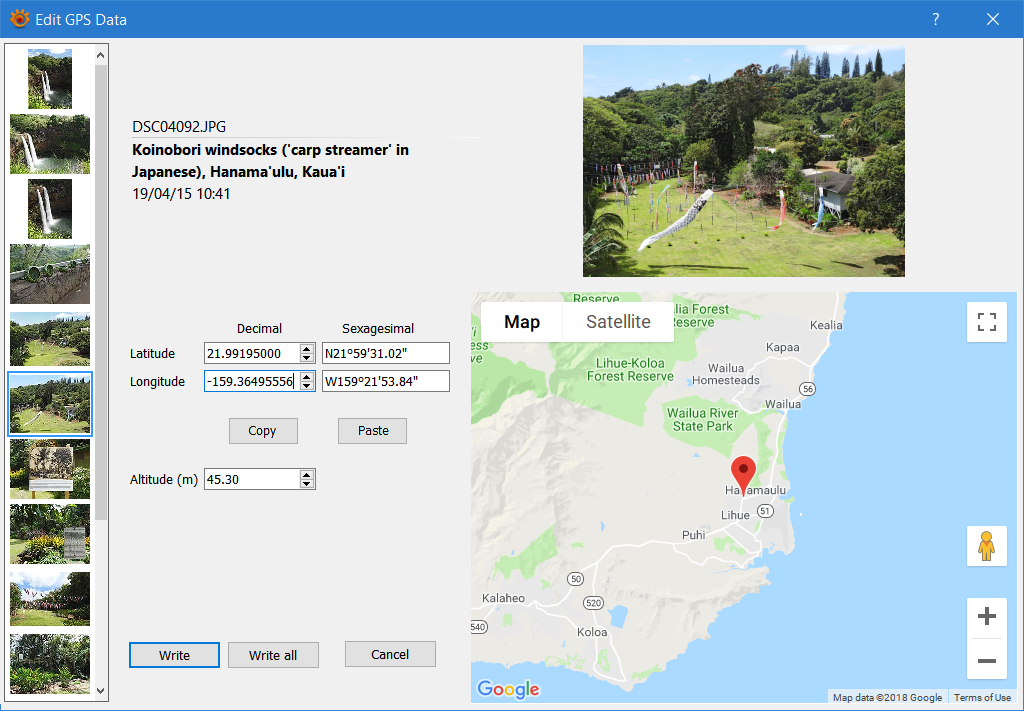This screenshot has height=711, width=1024.
Task: Click the help question mark button
Action: (936, 19)
